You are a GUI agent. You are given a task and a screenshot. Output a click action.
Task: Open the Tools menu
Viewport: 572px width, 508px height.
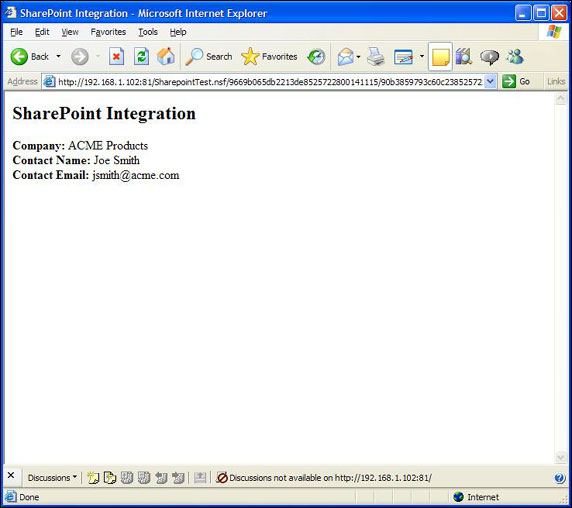tap(148, 32)
